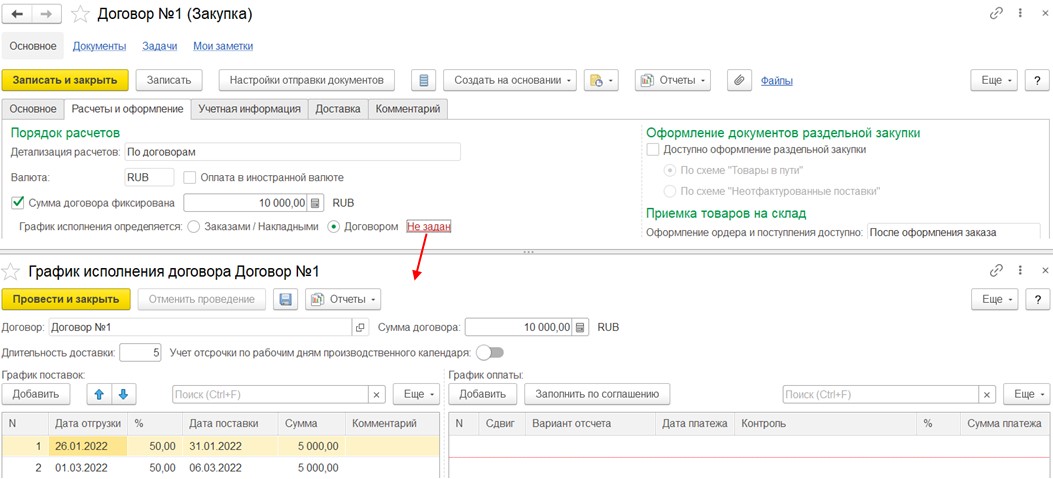Click the Длительность доставки input field
This screenshot has height=479, width=1053.
140,352
